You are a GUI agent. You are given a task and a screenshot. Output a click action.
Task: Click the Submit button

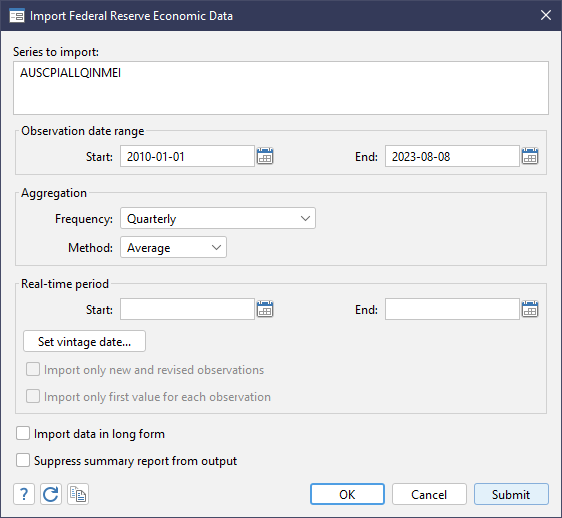(511, 494)
